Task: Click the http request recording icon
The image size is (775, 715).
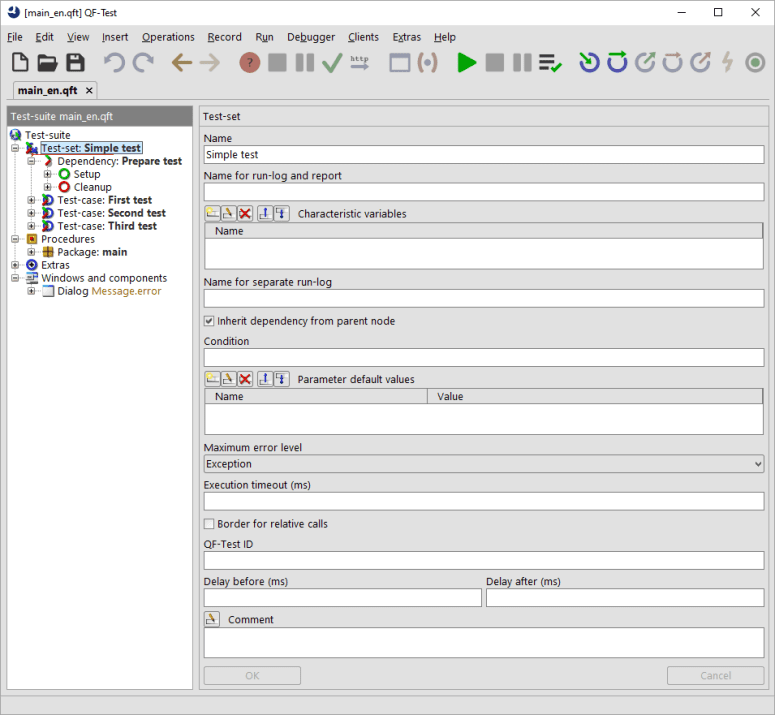Action: click(359, 63)
